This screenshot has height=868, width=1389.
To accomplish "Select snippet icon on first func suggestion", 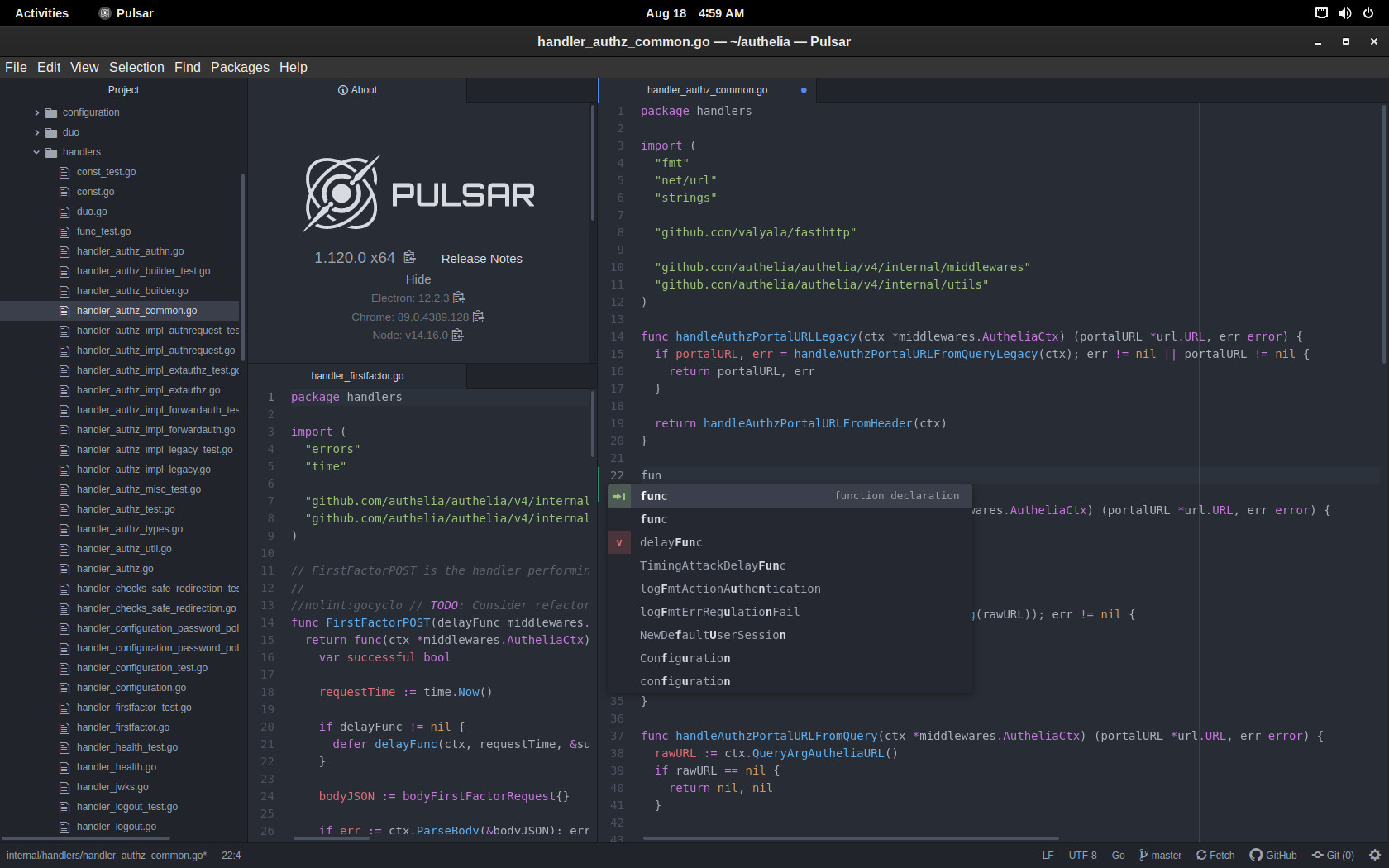I will pyautogui.click(x=619, y=496).
